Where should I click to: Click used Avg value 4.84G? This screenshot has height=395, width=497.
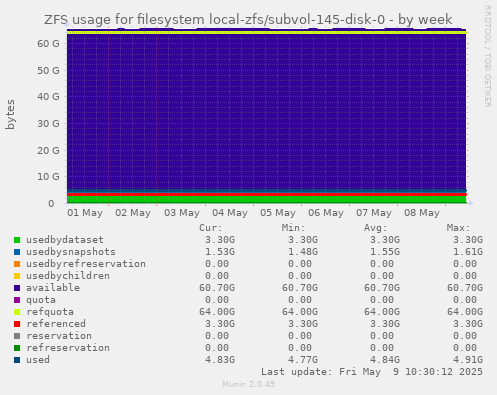[x=385, y=360]
